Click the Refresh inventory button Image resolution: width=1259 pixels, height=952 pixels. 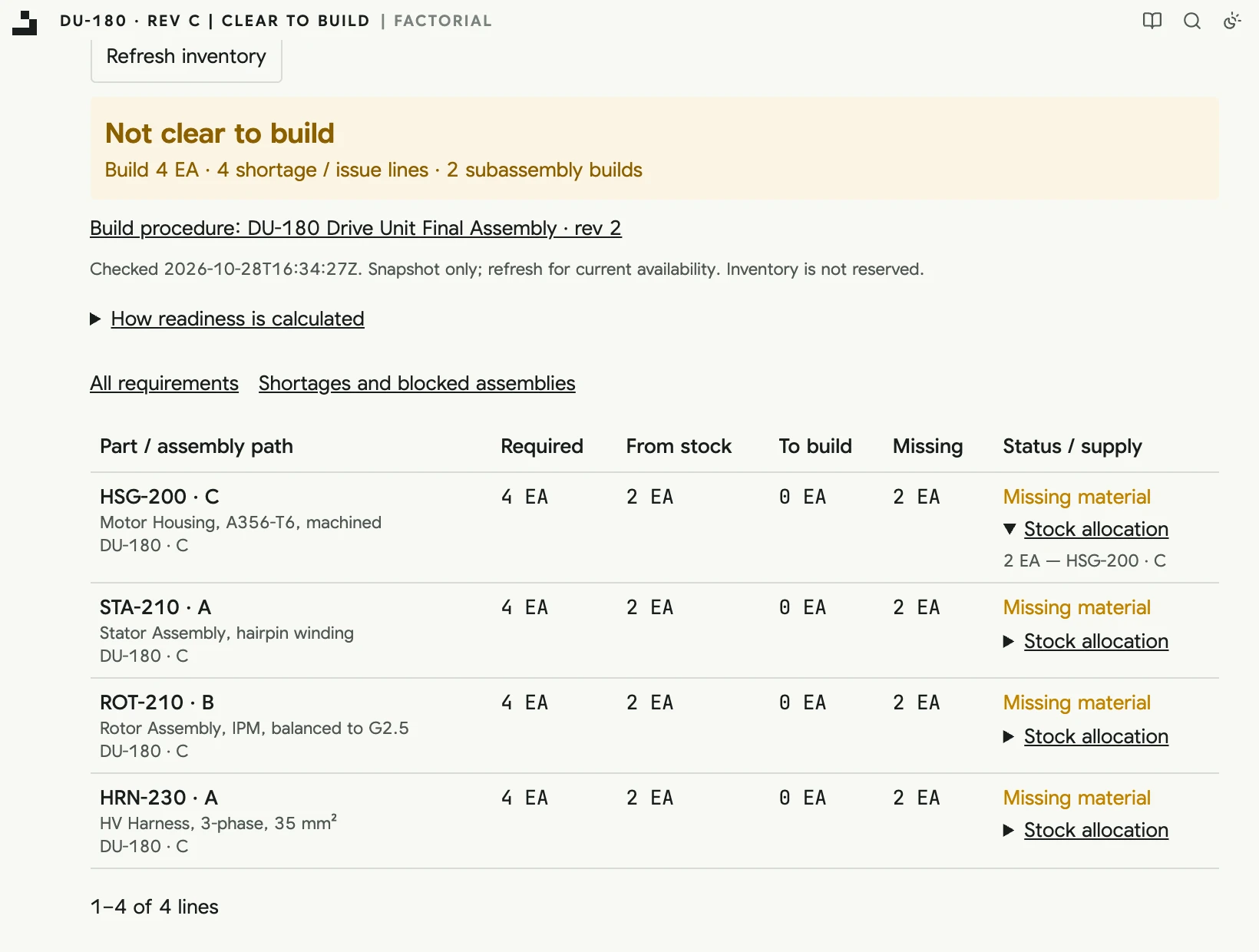tap(187, 57)
